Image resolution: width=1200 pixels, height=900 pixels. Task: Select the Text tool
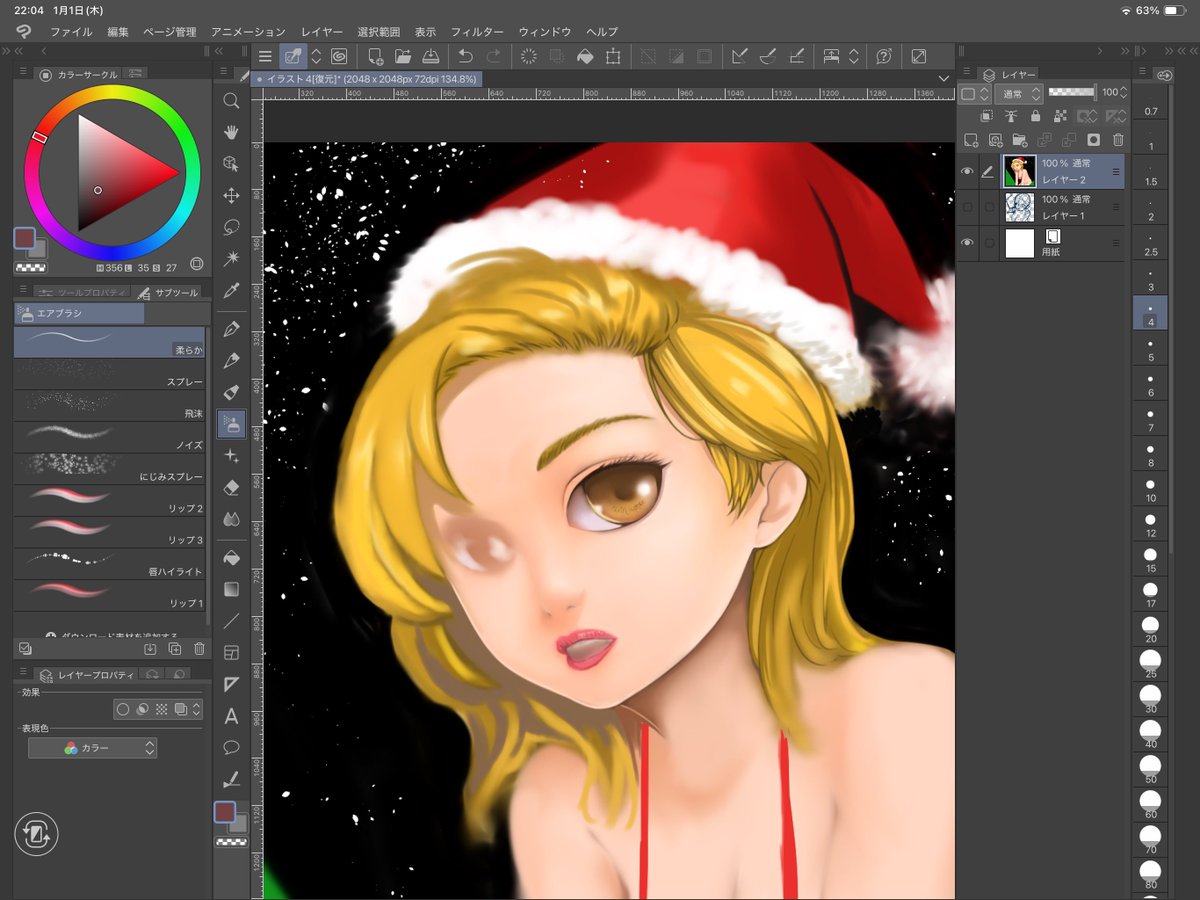(x=231, y=716)
